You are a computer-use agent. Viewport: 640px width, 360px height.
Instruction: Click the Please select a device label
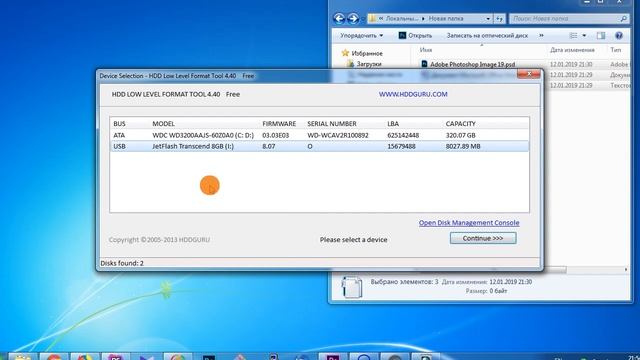pyautogui.click(x=353, y=240)
